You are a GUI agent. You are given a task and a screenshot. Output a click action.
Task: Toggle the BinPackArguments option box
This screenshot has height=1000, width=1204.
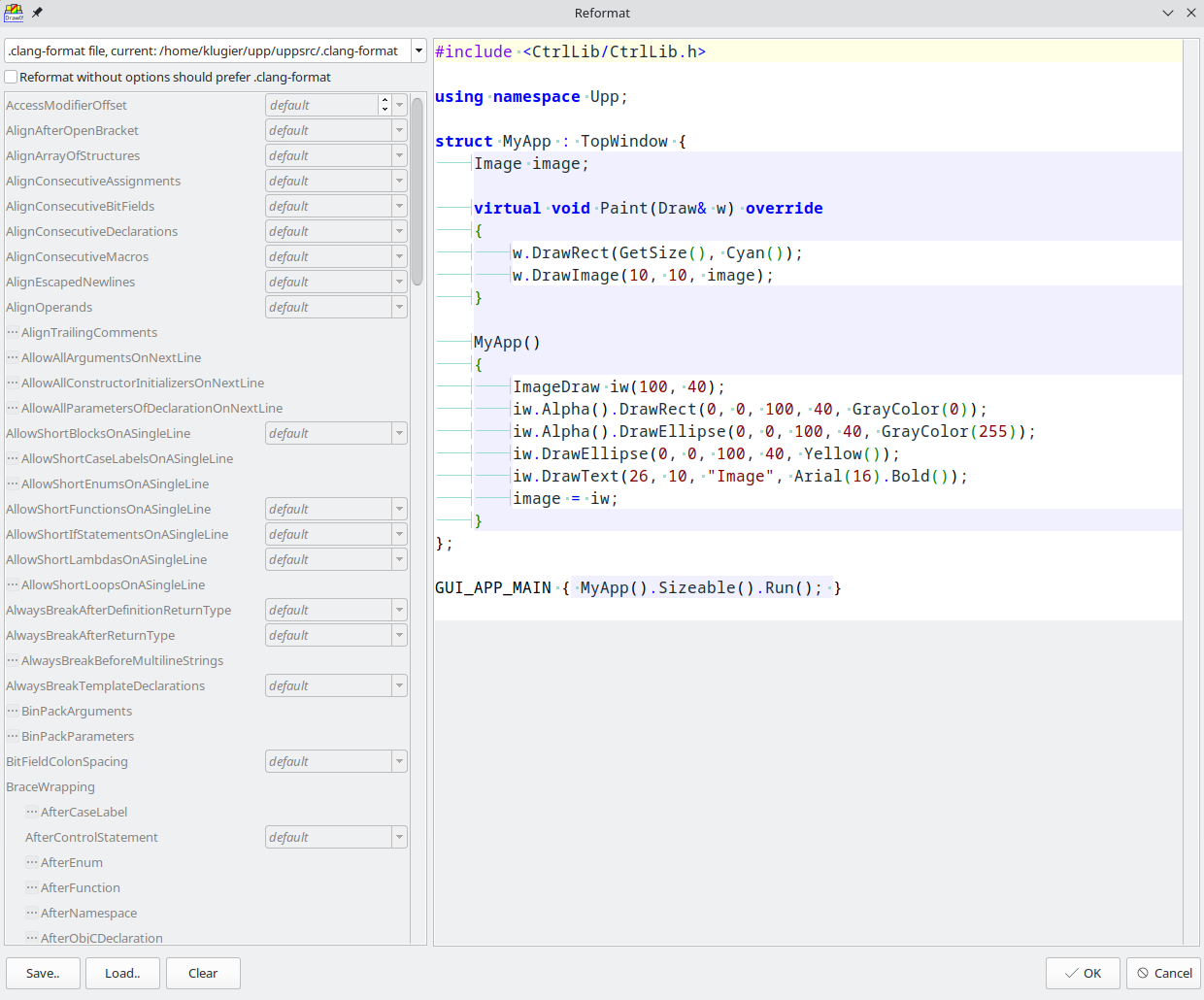(13, 711)
